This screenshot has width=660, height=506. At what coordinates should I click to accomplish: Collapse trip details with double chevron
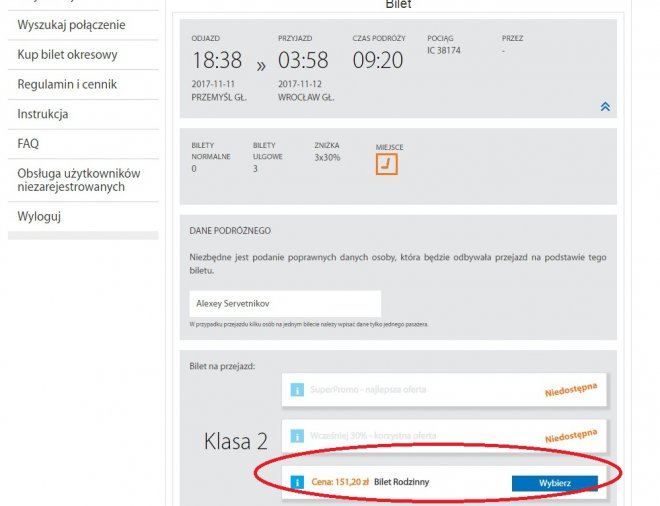tap(604, 107)
